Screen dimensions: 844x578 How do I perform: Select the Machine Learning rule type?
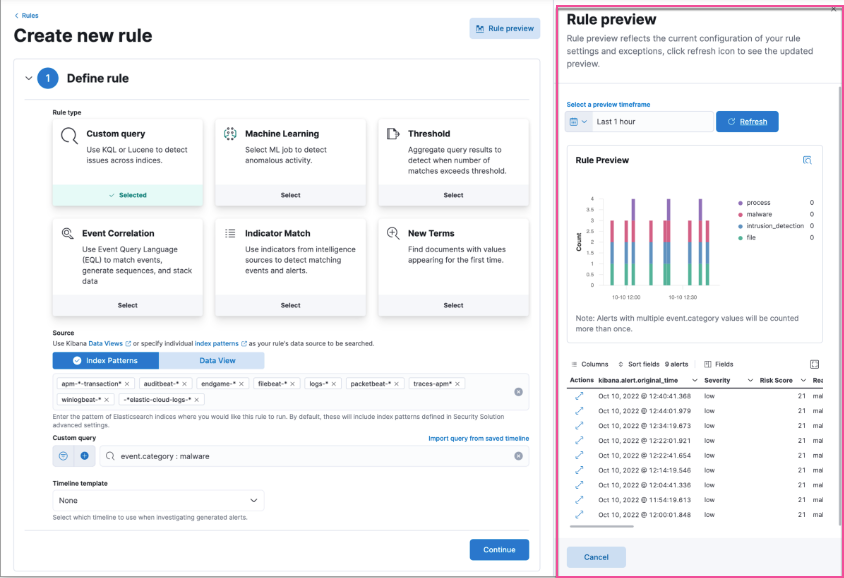click(x=291, y=196)
